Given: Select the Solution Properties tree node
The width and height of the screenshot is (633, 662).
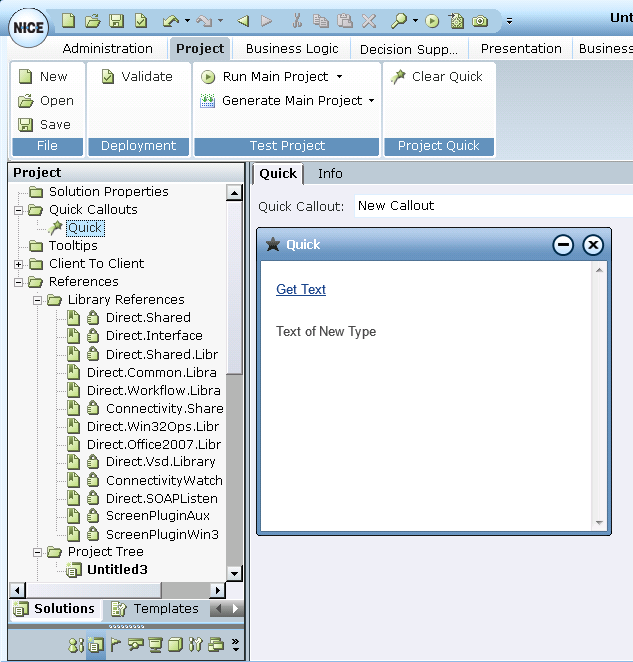Looking at the screenshot, I should click(109, 192).
